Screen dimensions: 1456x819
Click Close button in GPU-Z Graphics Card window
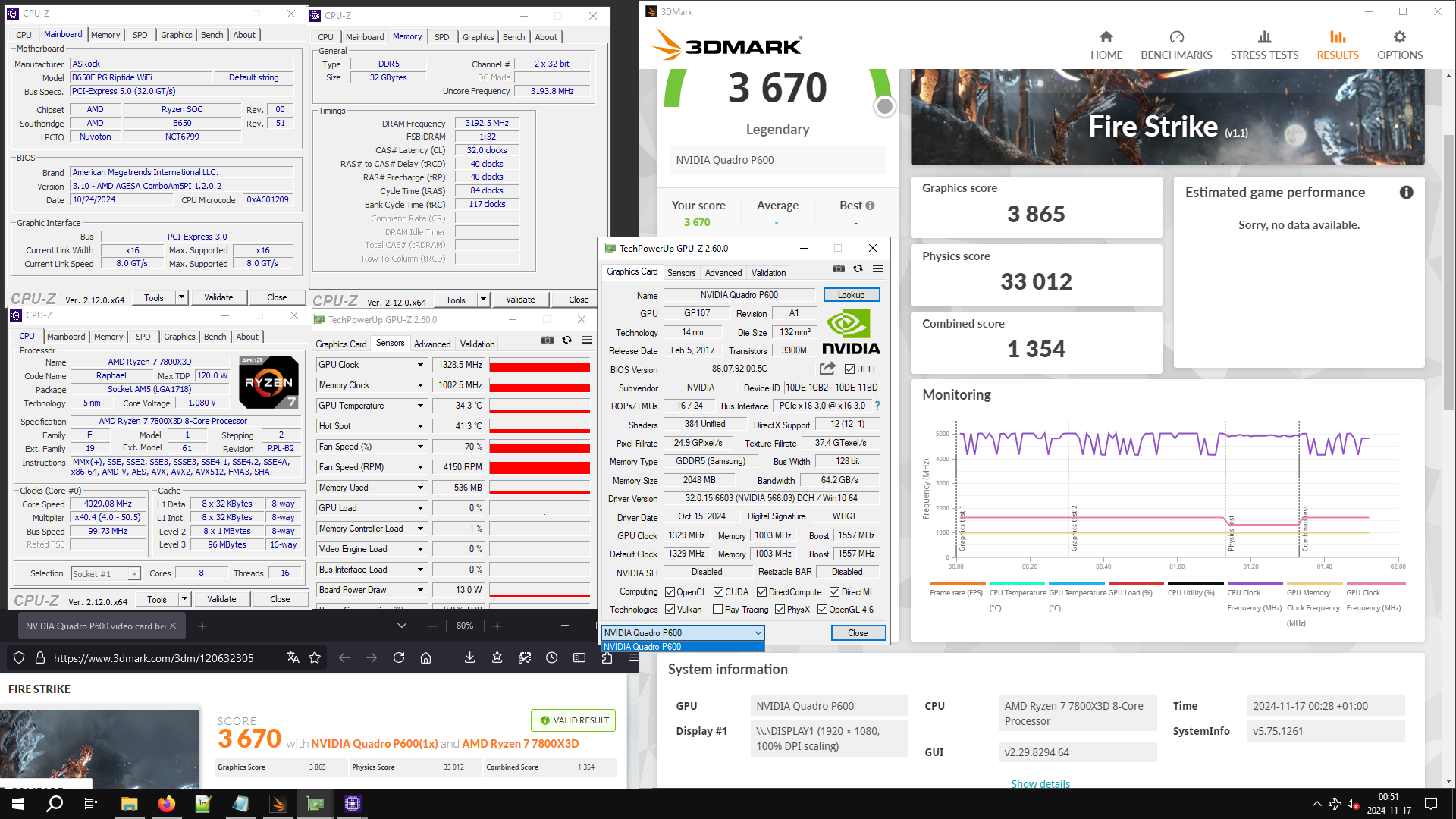click(858, 633)
